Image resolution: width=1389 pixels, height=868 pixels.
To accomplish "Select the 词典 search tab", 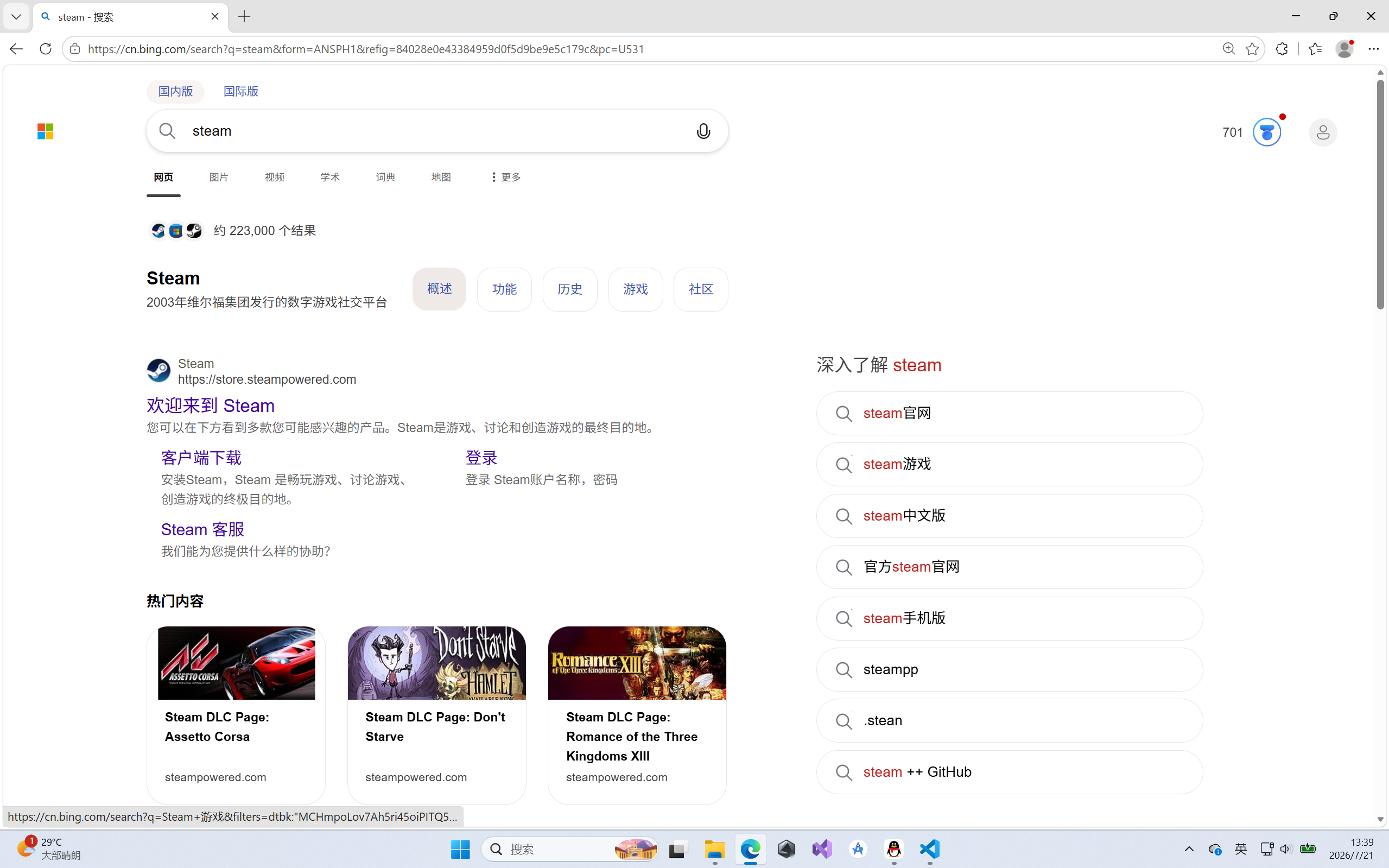I will pyautogui.click(x=386, y=177).
